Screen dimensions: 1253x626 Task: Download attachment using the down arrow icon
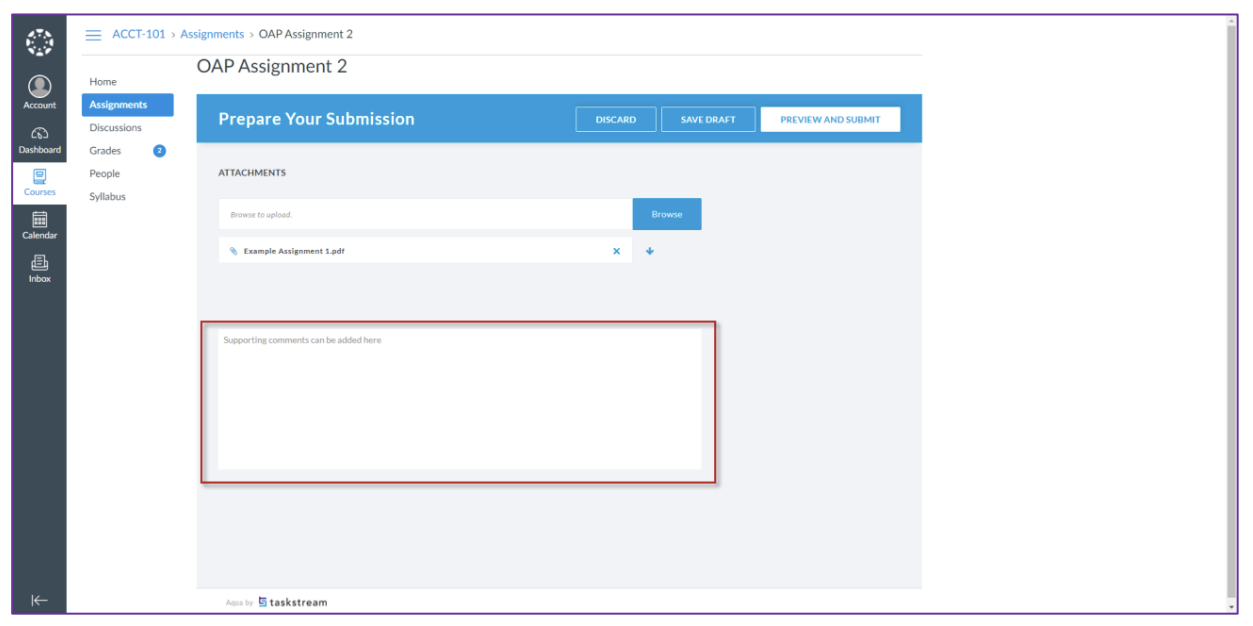pyautogui.click(x=650, y=251)
